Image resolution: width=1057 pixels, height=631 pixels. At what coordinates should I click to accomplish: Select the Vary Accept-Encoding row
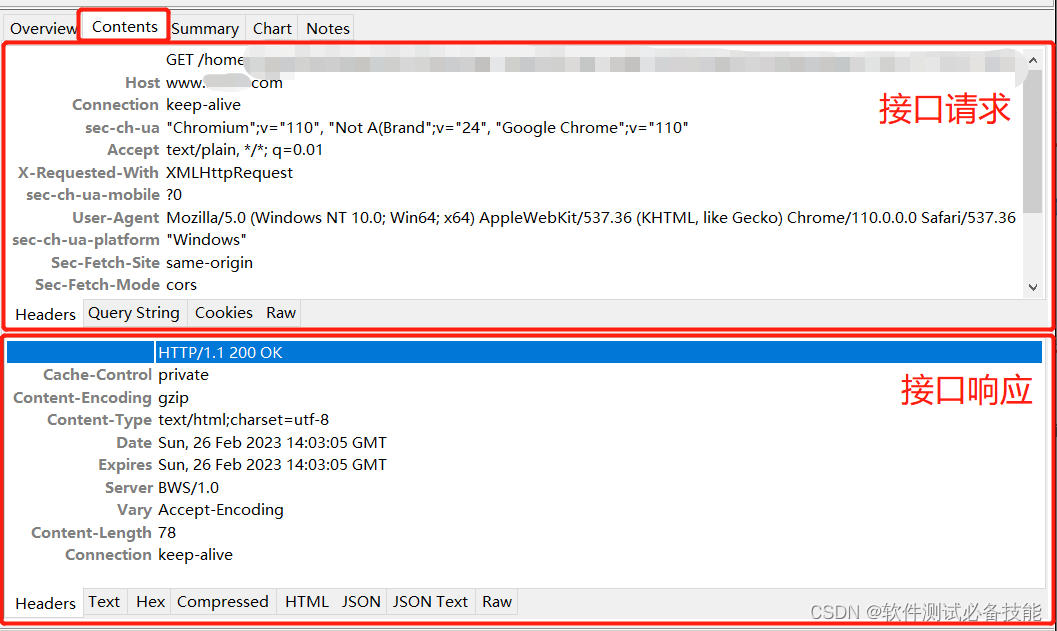(x=524, y=510)
